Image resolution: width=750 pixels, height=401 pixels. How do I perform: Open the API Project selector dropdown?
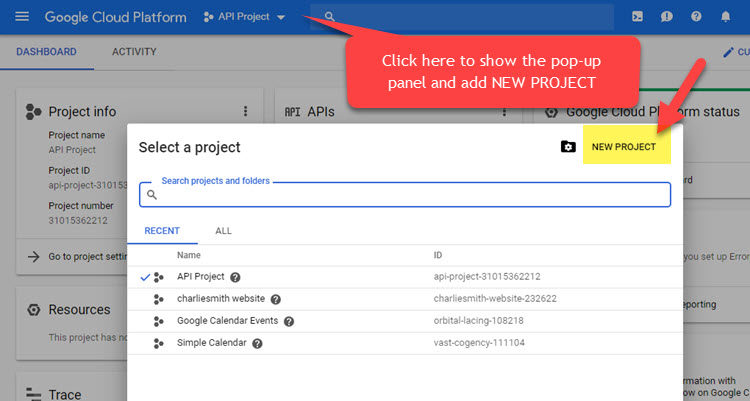pyautogui.click(x=244, y=17)
